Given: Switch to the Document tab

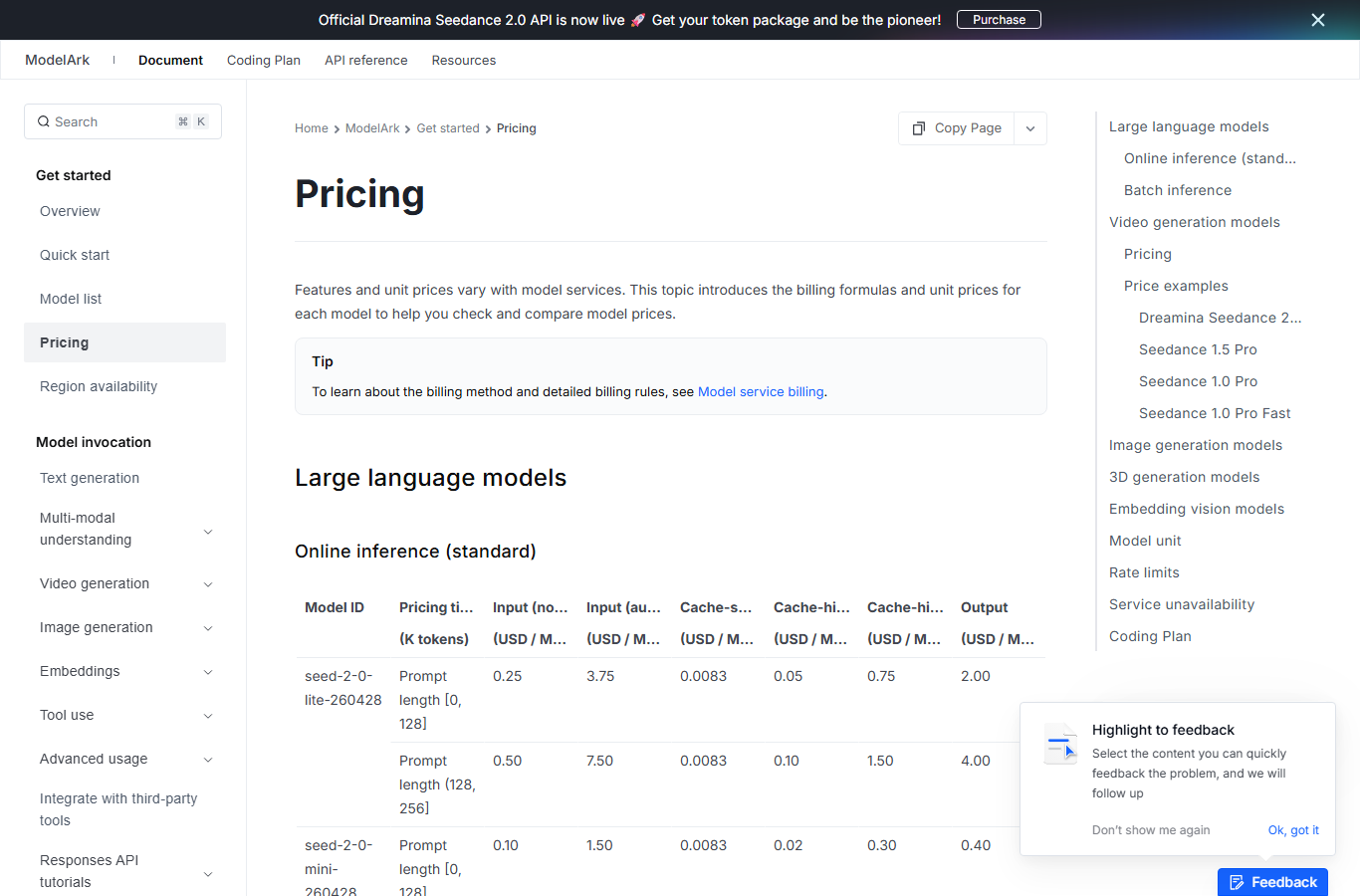Looking at the screenshot, I should (x=170, y=60).
